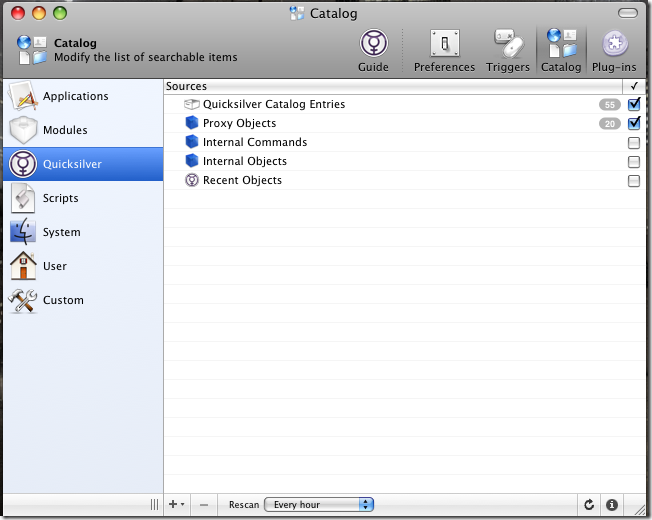Click the Catalog title bar proxy icon
Image resolution: width=652 pixels, height=520 pixels.
point(296,13)
